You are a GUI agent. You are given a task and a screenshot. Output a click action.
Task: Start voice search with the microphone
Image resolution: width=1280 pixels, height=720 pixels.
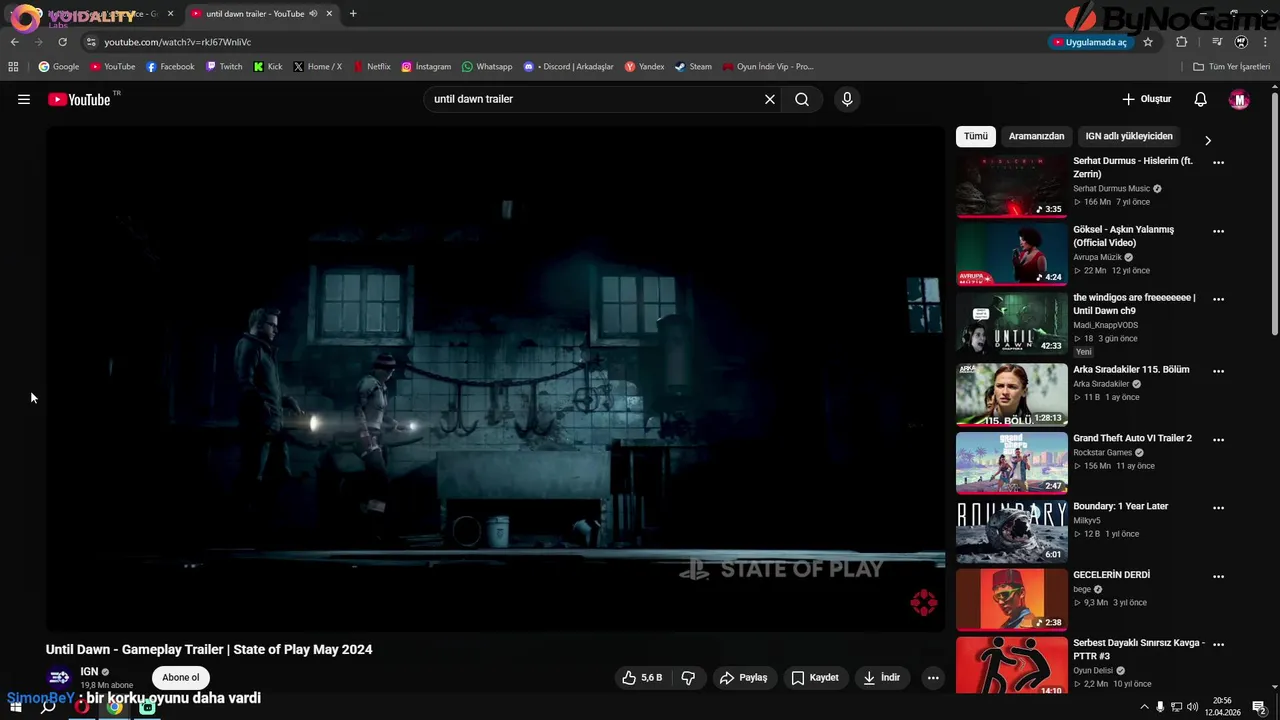coord(847,99)
